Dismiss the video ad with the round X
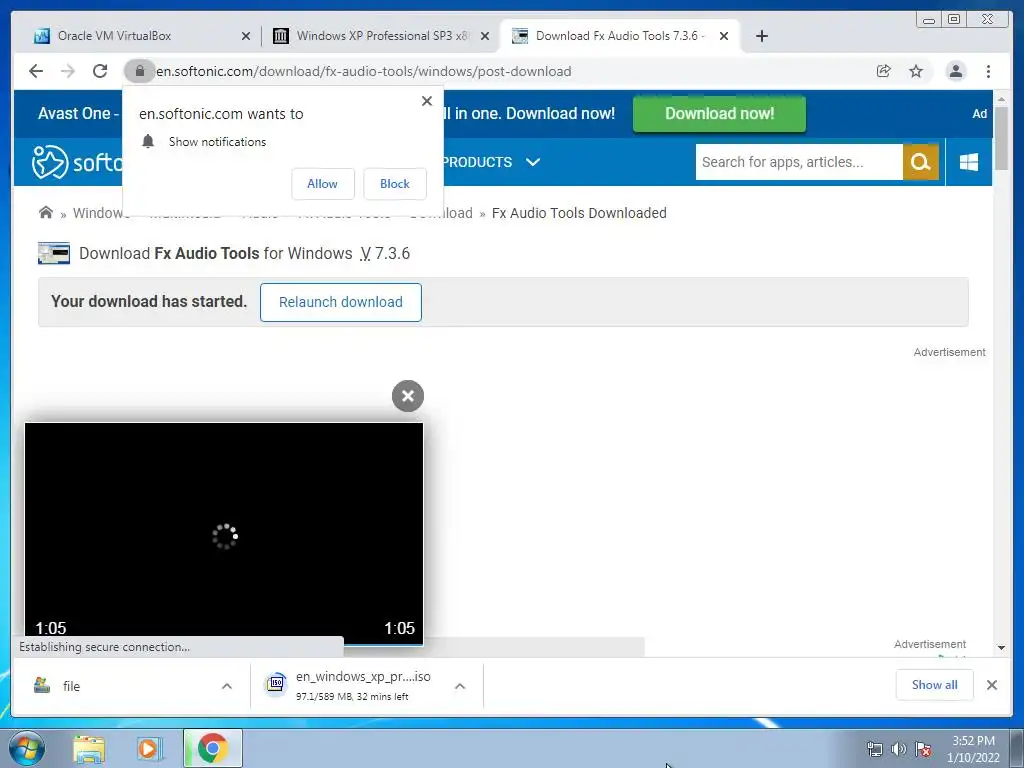This screenshot has height=768, width=1024. point(408,396)
